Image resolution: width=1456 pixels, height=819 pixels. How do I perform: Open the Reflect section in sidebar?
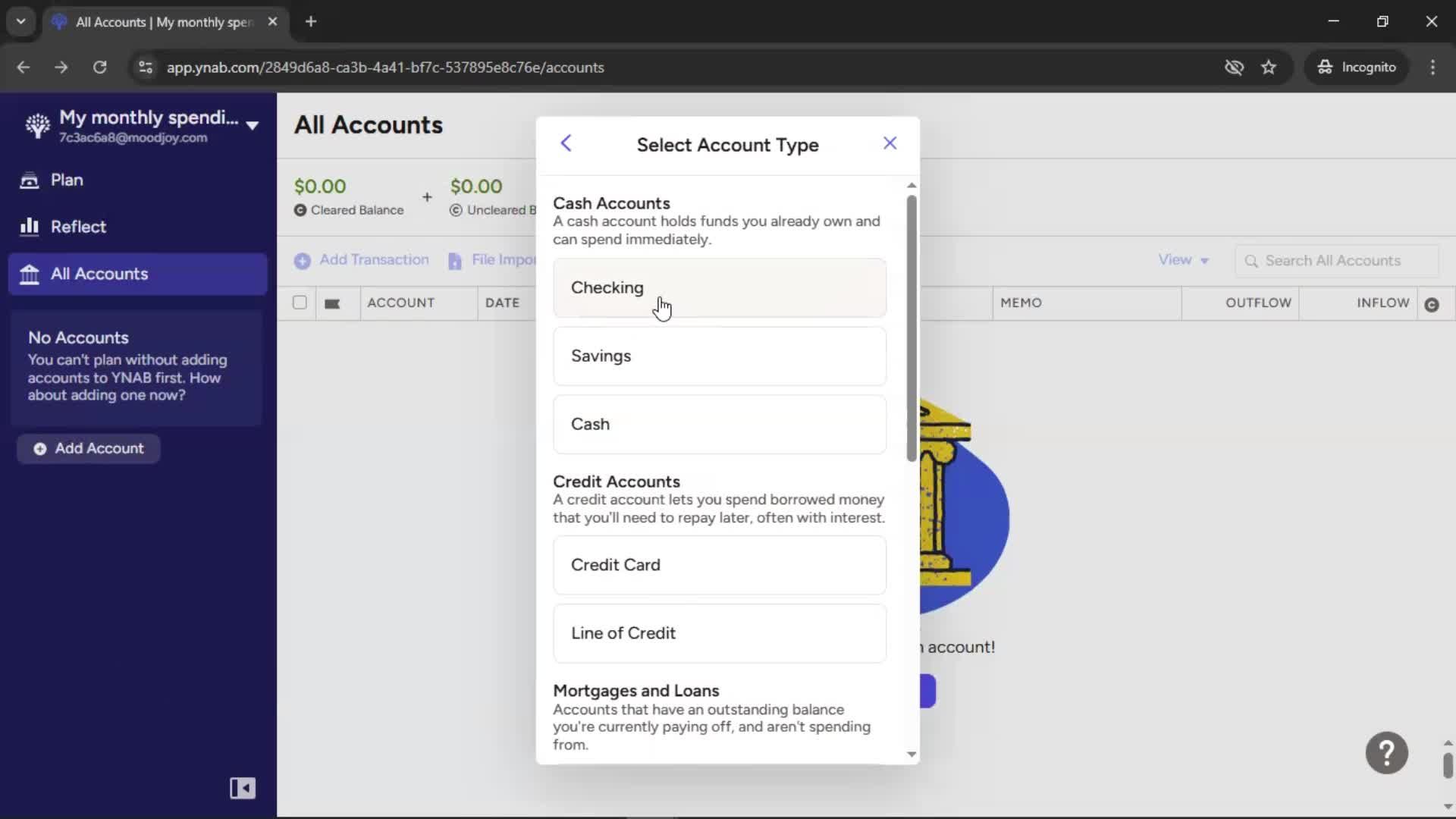click(x=137, y=227)
